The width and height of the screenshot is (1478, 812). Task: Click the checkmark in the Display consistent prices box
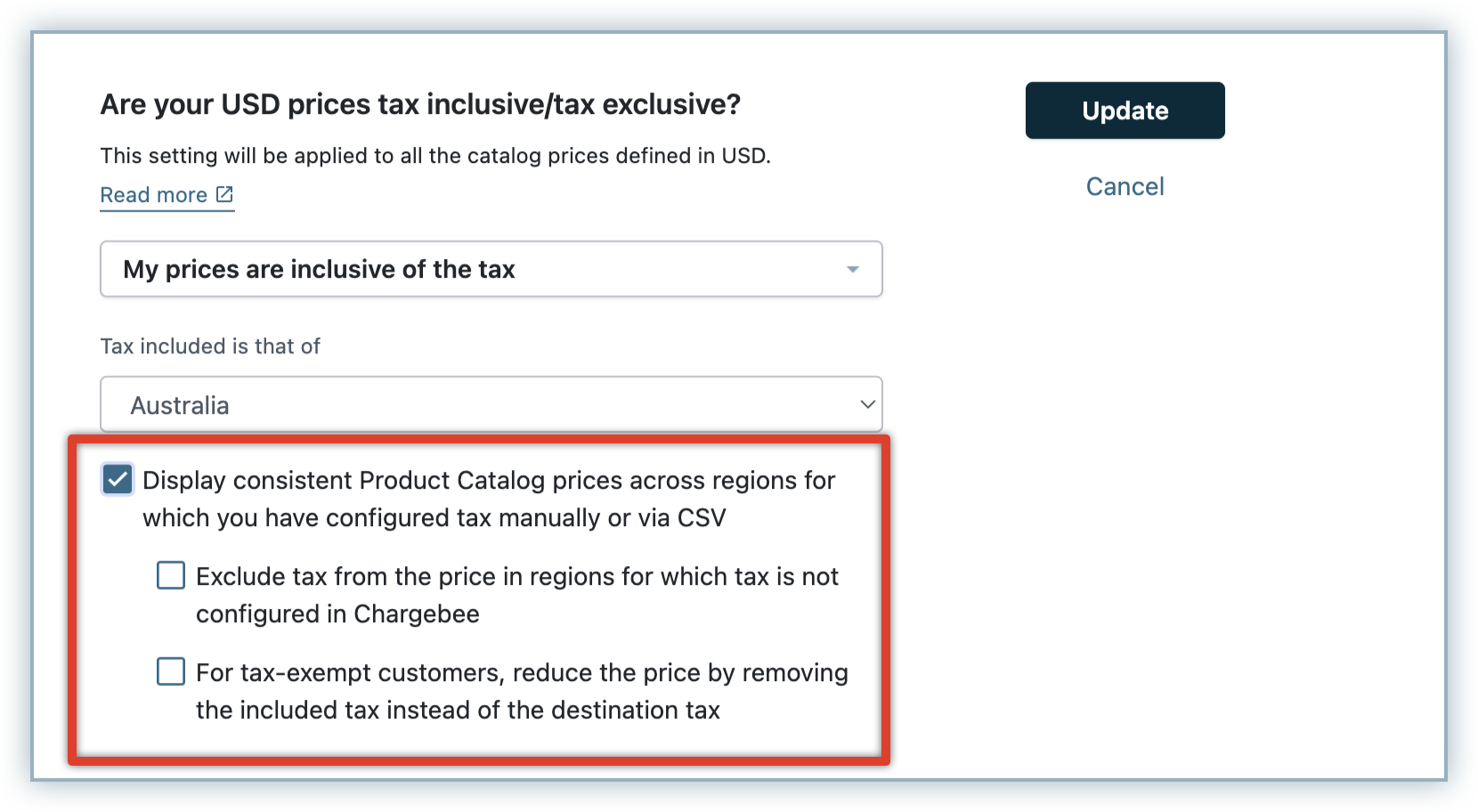click(118, 480)
